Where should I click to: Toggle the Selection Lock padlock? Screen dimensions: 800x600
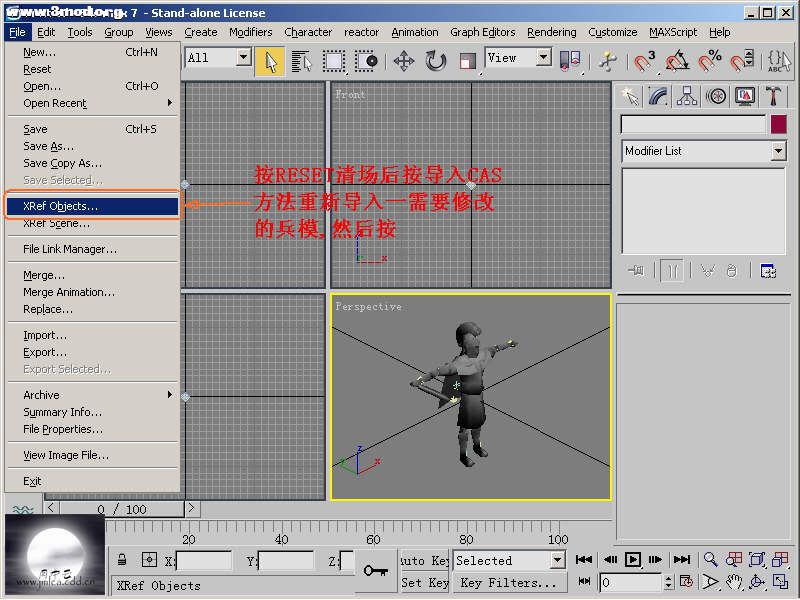(x=122, y=561)
